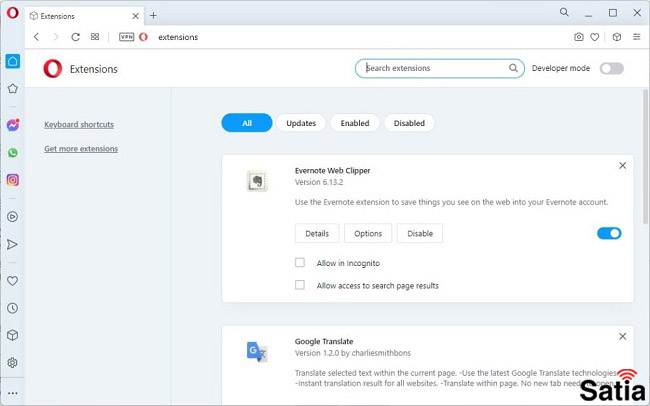Open the Player icon in sidebar
This screenshot has height=406, width=650.
12,216
